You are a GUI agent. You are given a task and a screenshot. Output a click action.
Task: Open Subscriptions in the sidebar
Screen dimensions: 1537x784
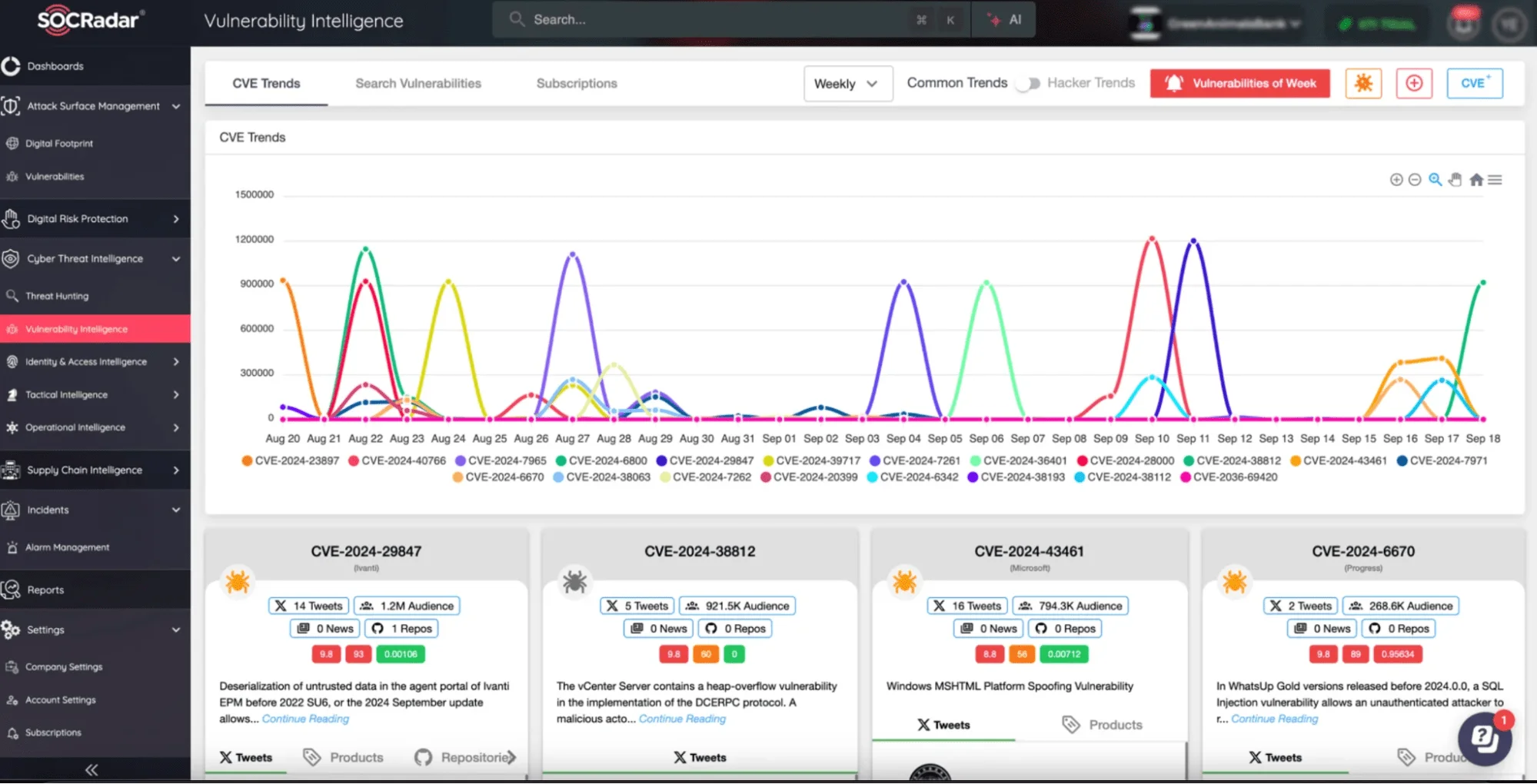click(53, 733)
